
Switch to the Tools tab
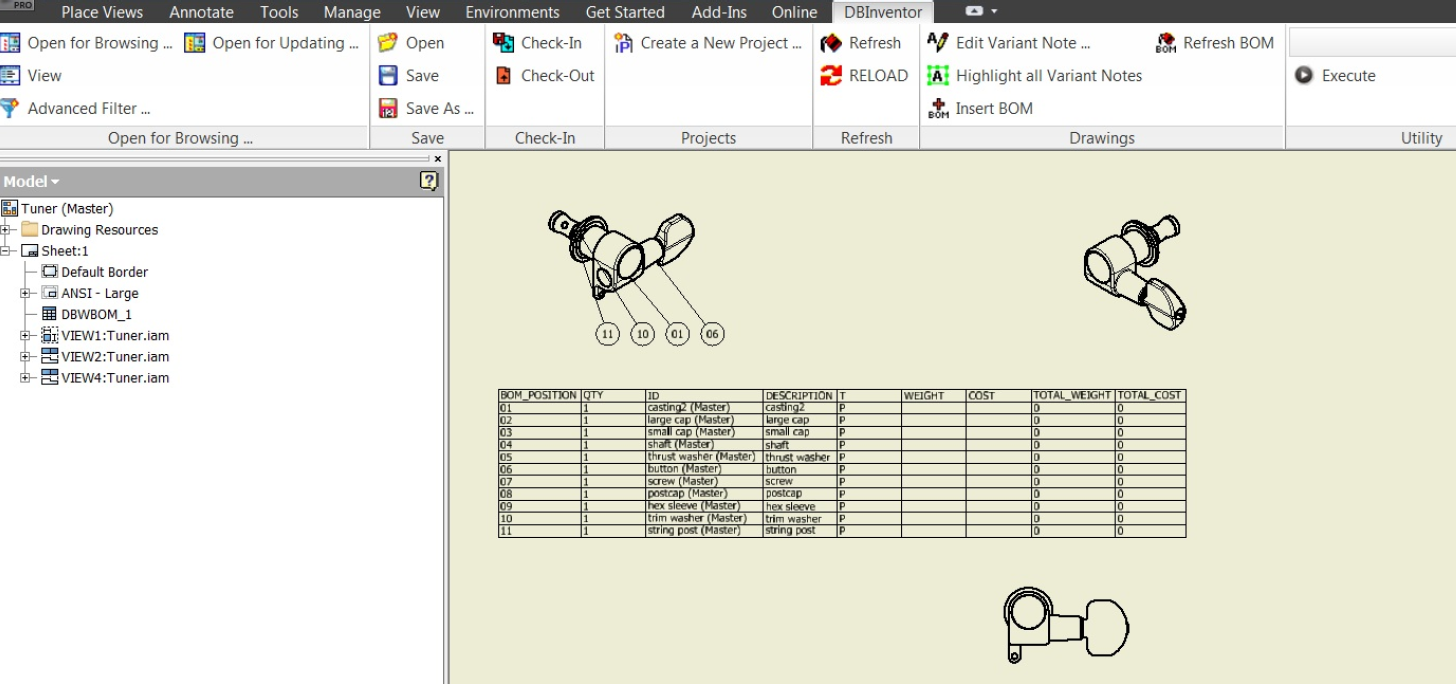[x=279, y=12]
